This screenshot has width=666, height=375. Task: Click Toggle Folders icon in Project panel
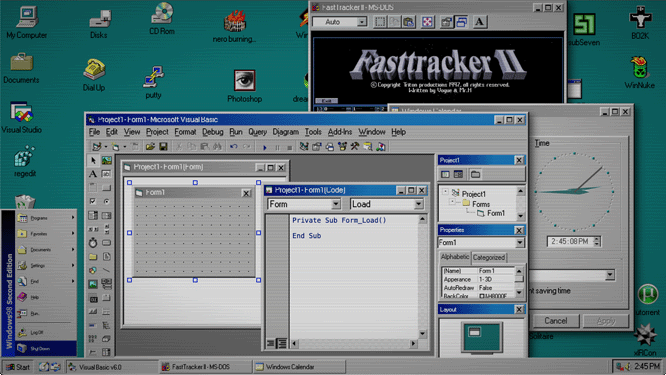click(x=475, y=174)
